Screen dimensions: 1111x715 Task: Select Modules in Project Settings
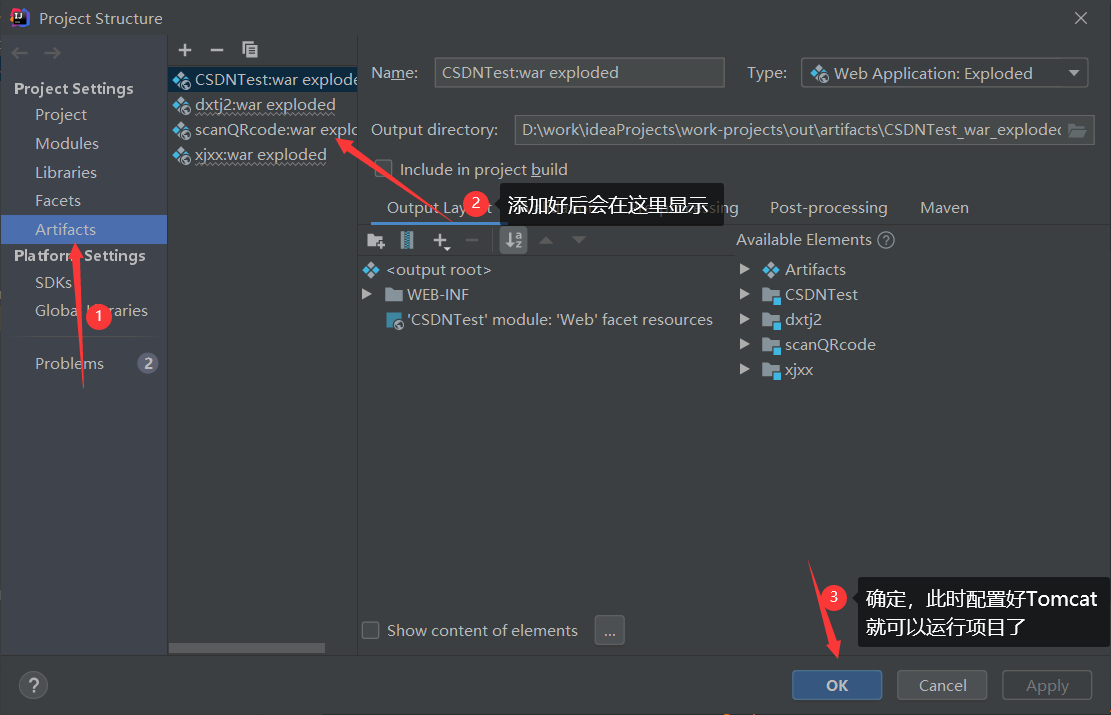(x=67, y=144)
